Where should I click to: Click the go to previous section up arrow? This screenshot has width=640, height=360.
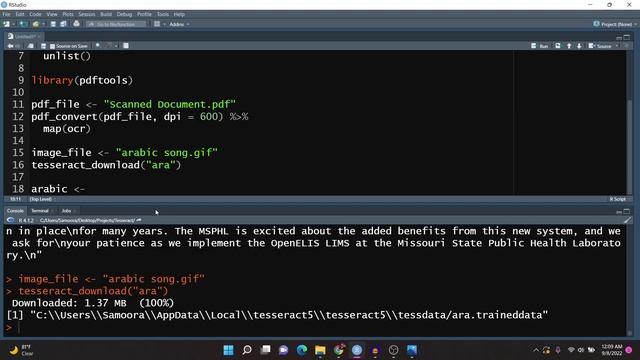pyautogui.click(x=569, y=46)
